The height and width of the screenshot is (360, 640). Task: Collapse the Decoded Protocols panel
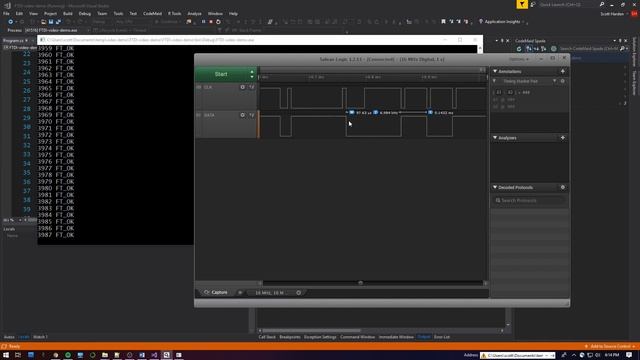[495, 187]
